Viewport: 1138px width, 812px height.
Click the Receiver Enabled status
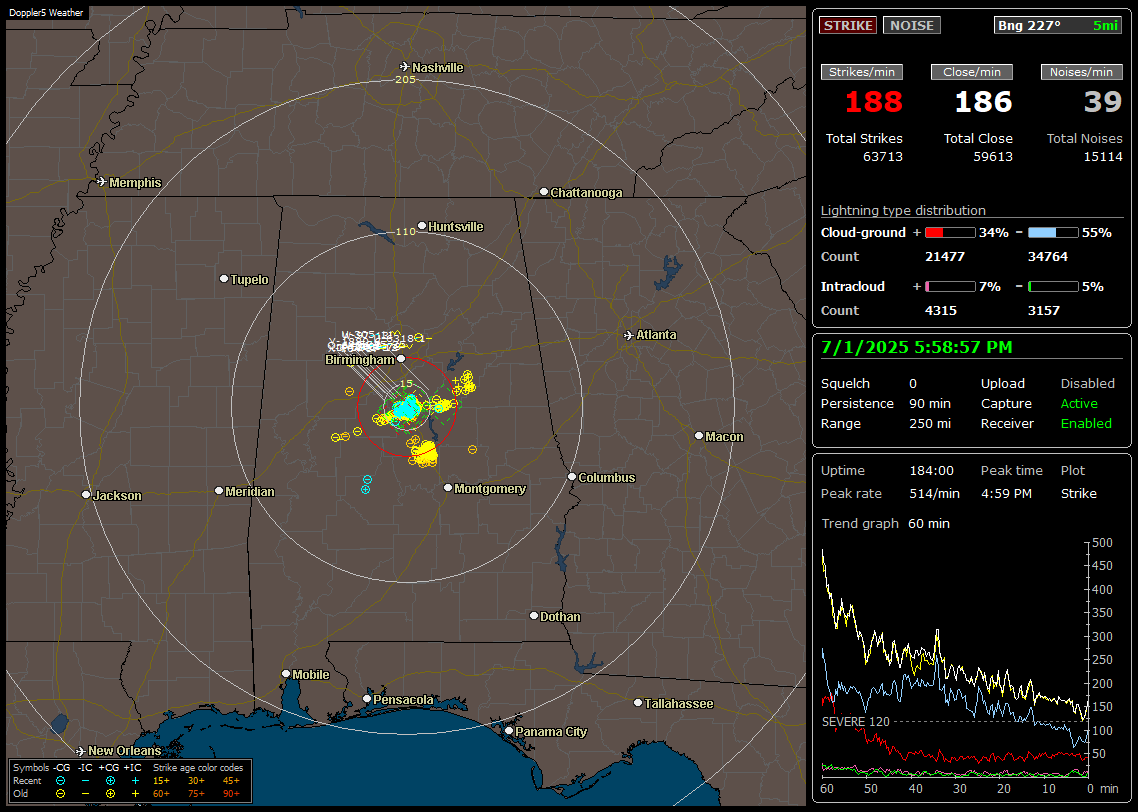pyautogui.click(x=1086, y=423)
